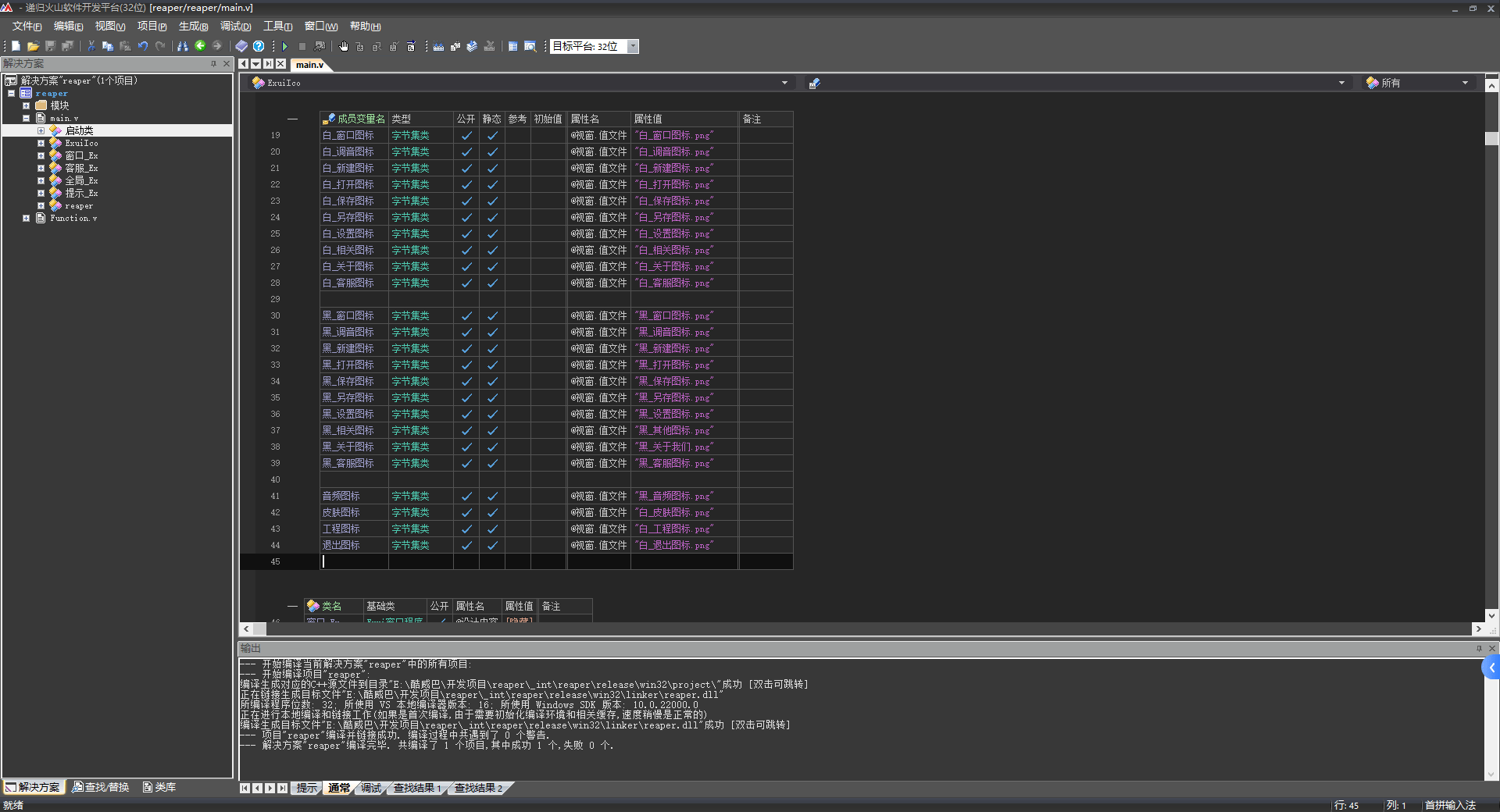This screenshot has width=1500, height=812.
Task: Open the 所有 filter dropdown
Action: click(x=1465, y=83)
